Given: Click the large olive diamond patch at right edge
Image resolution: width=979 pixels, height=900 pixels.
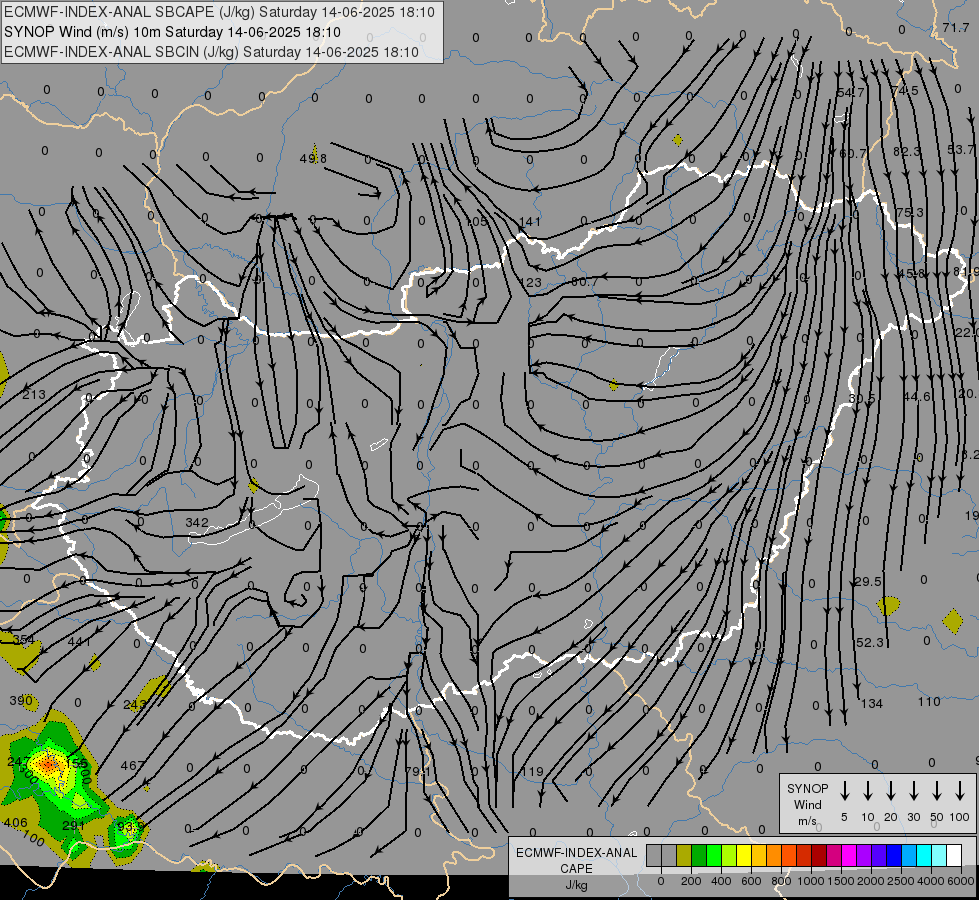Looking at the screenshot, I should tap(953, 621).
